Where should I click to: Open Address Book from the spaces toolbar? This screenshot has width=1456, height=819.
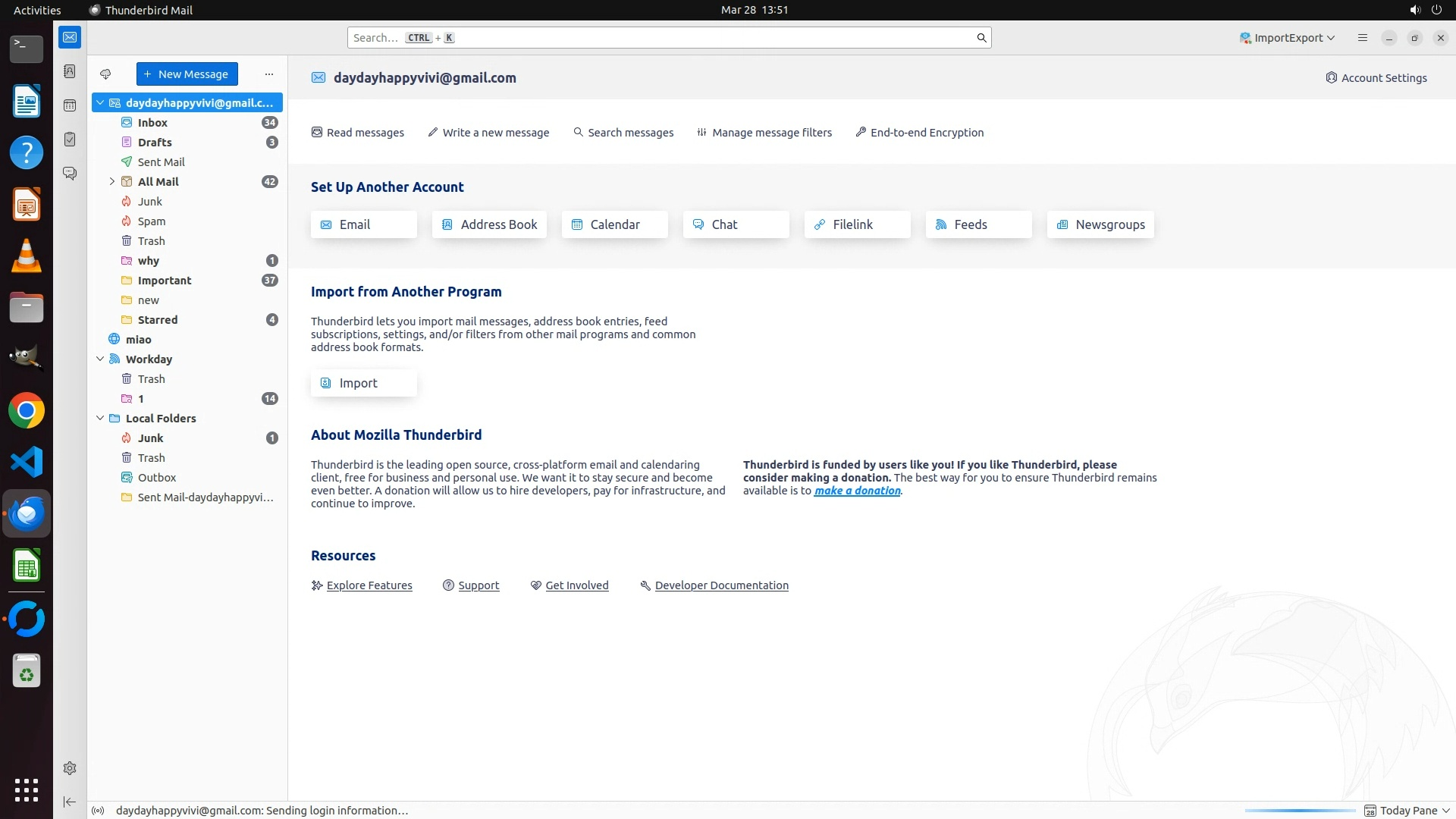click(70, 71)
